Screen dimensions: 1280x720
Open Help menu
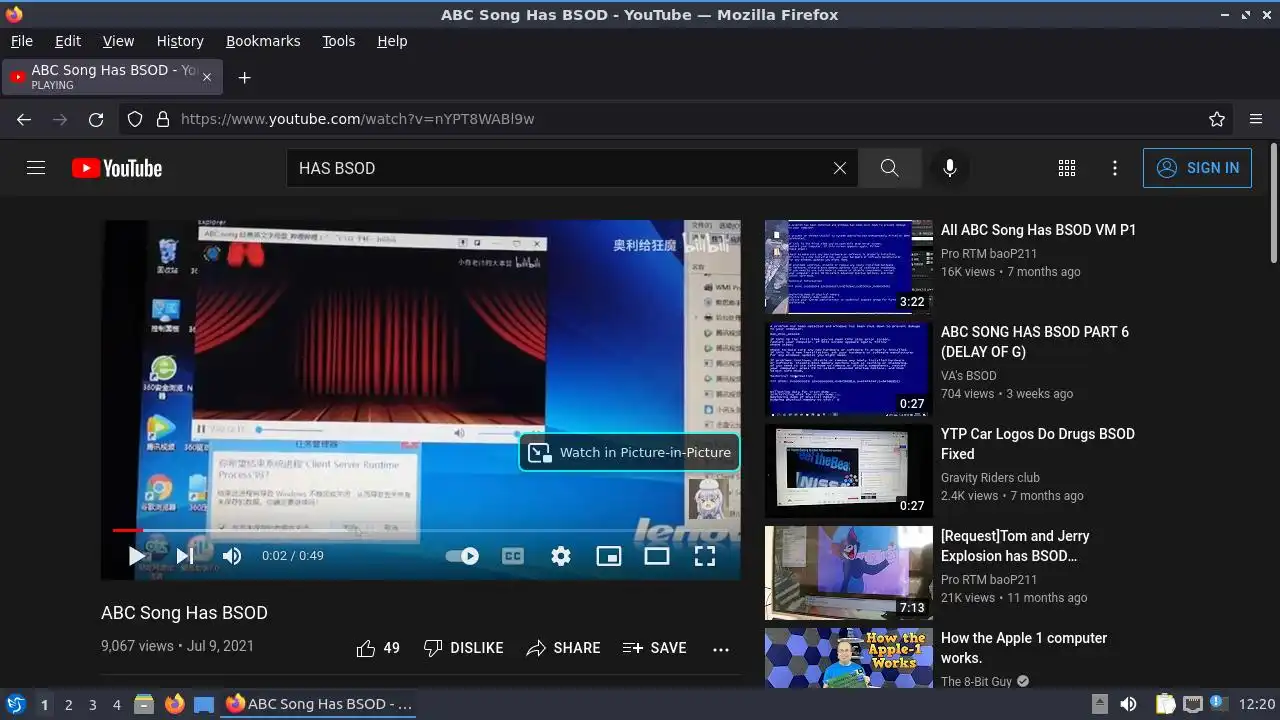392,41
